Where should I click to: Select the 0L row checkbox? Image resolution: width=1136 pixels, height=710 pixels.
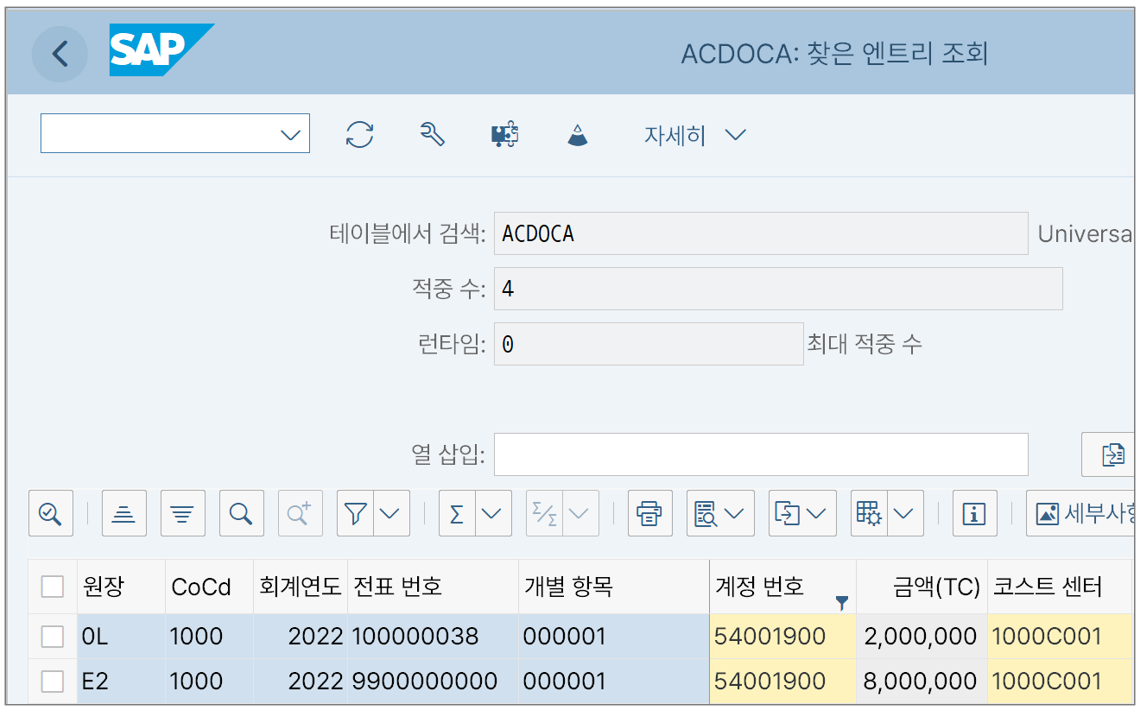pyautogui.click(x=52, y=636)
